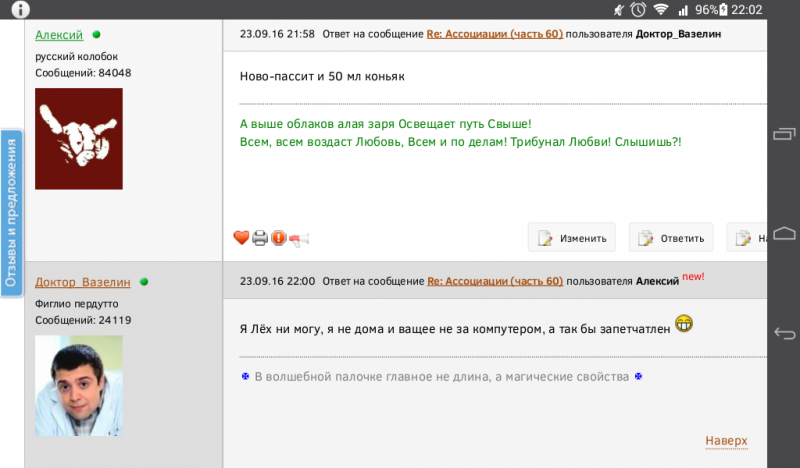The width and height of the screenshot is (800, 468).
Task: Click the Изменить button
Action: [571, 237]
